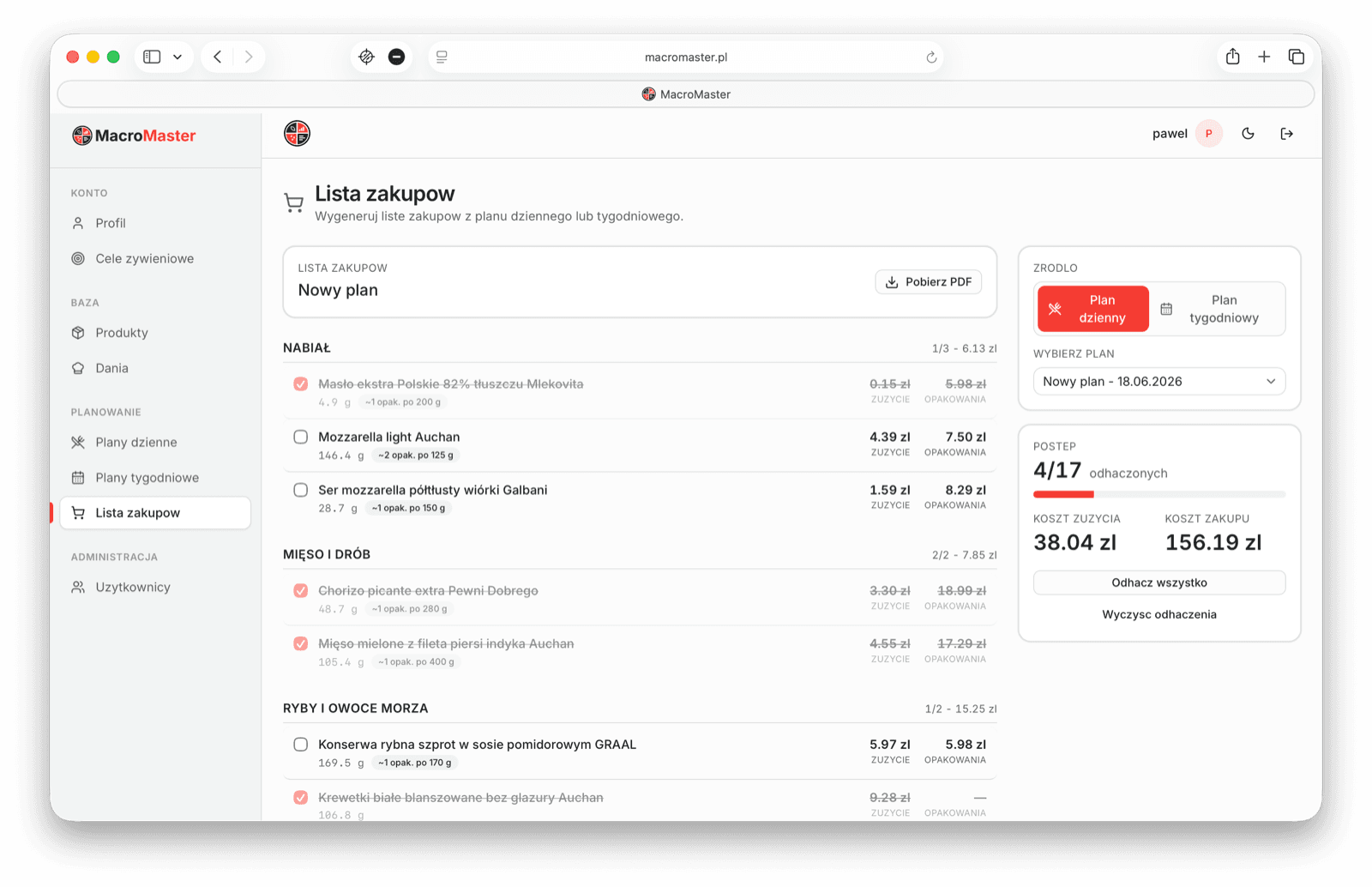1372x887 pixels.
Task: Check off Konserwa rybna szprot GRAAL
Action: 300,745
